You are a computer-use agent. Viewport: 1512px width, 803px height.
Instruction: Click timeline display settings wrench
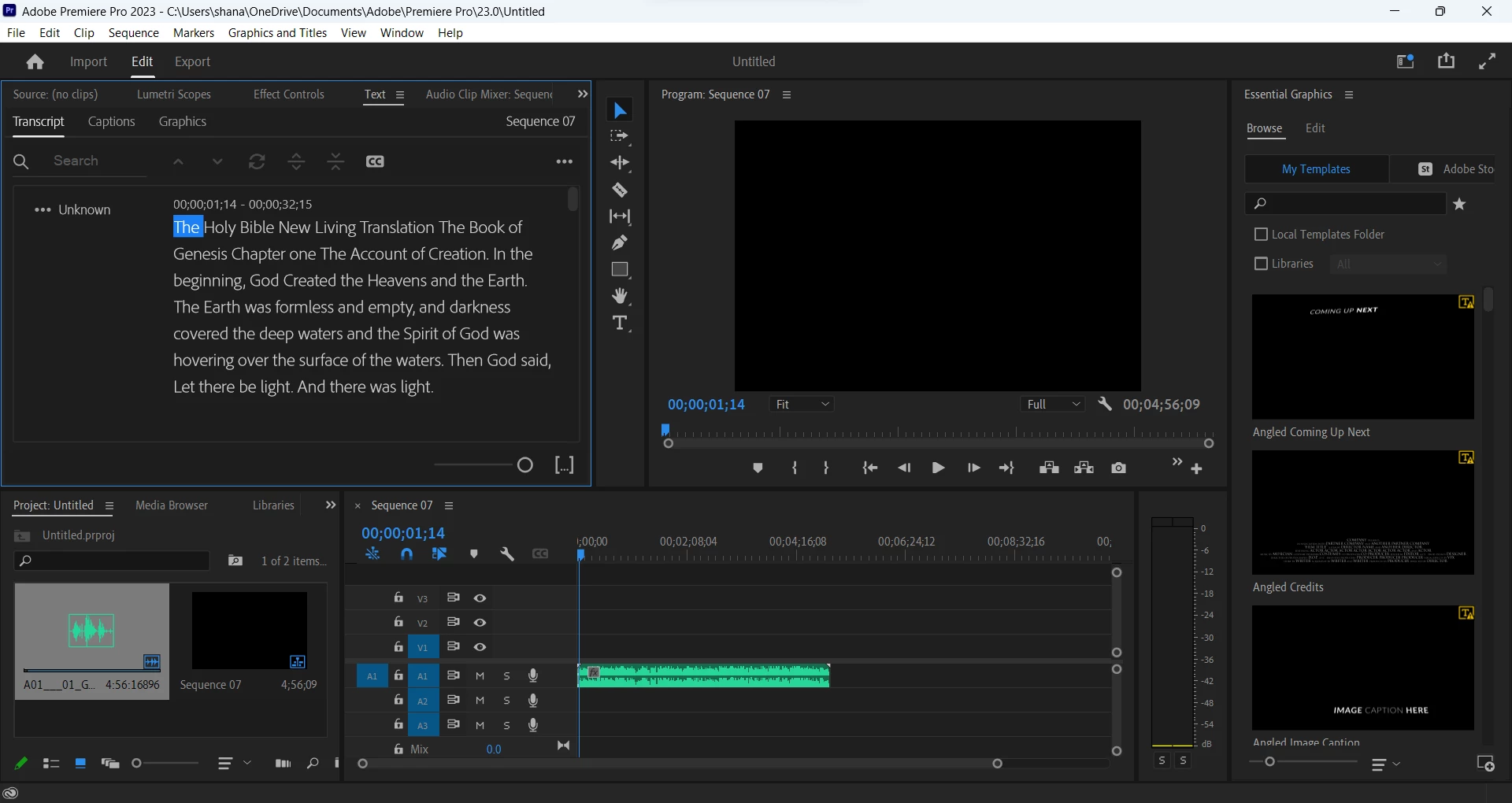(507, 554)
